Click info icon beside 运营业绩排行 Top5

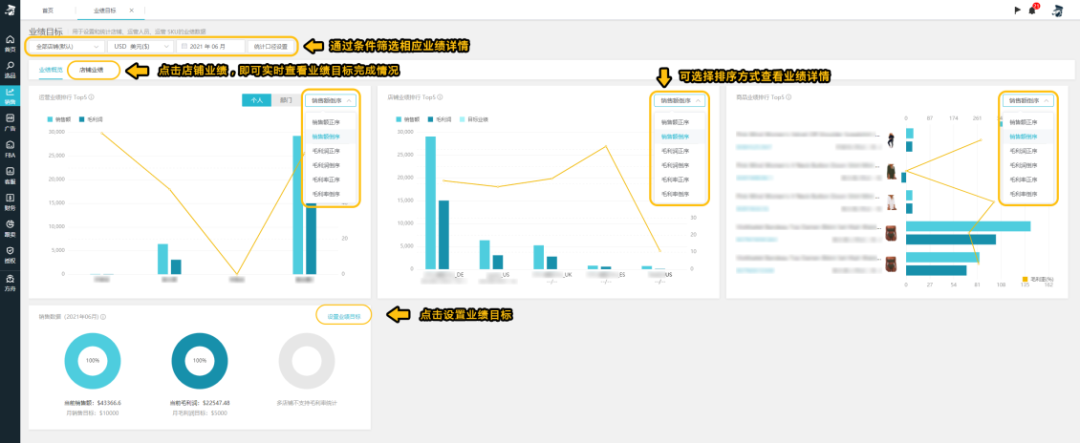pos(91,97)
